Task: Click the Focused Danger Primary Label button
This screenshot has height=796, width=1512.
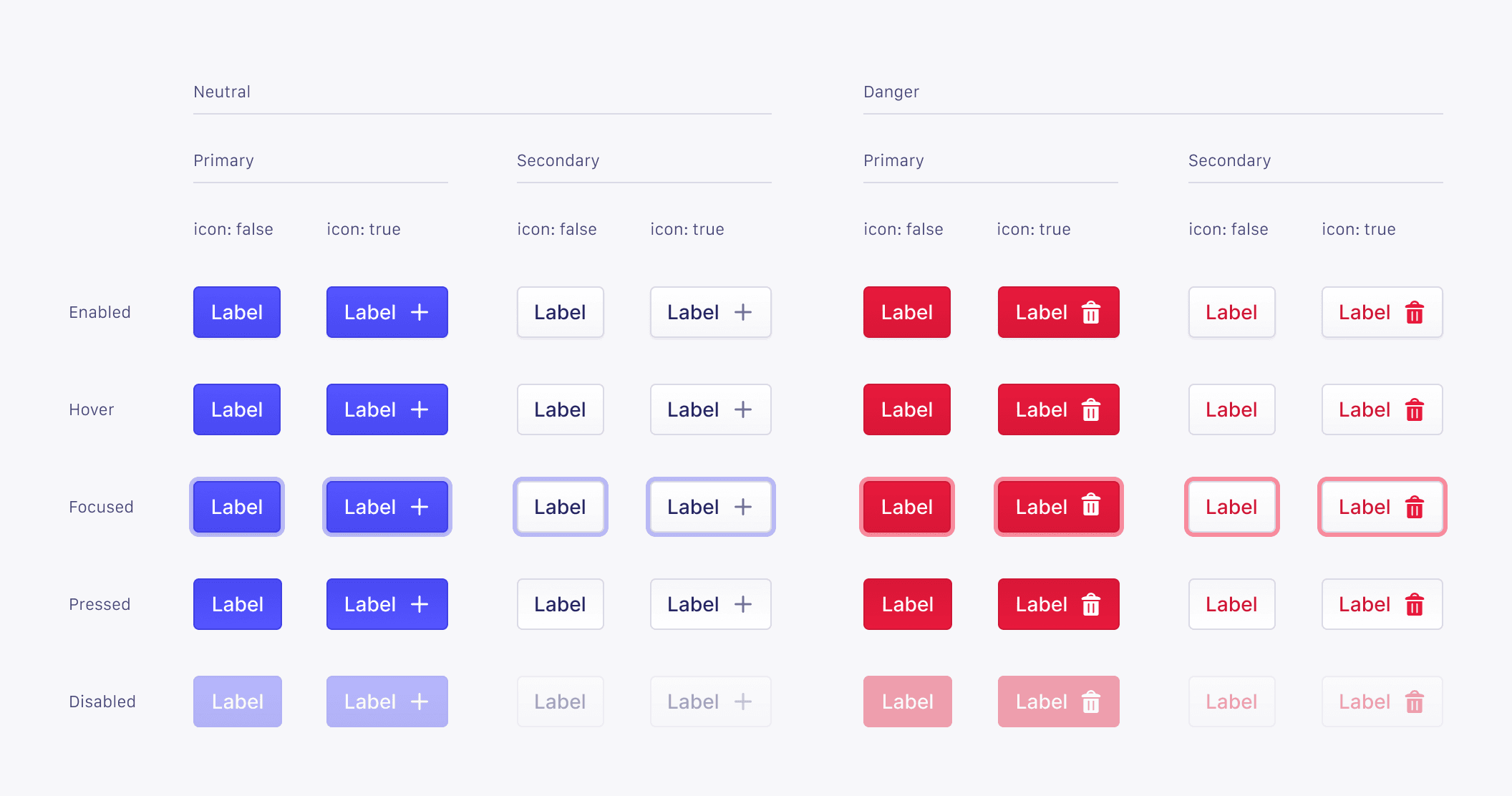Action: coord(906,507)
